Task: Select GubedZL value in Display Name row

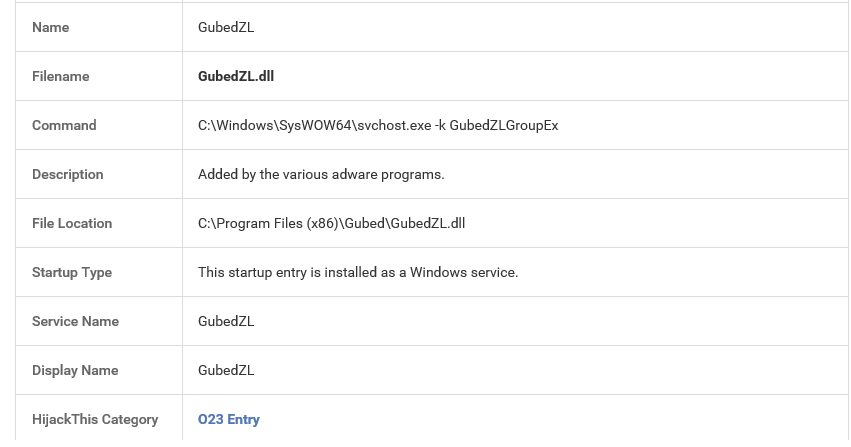Action: (x=226, y=370)
